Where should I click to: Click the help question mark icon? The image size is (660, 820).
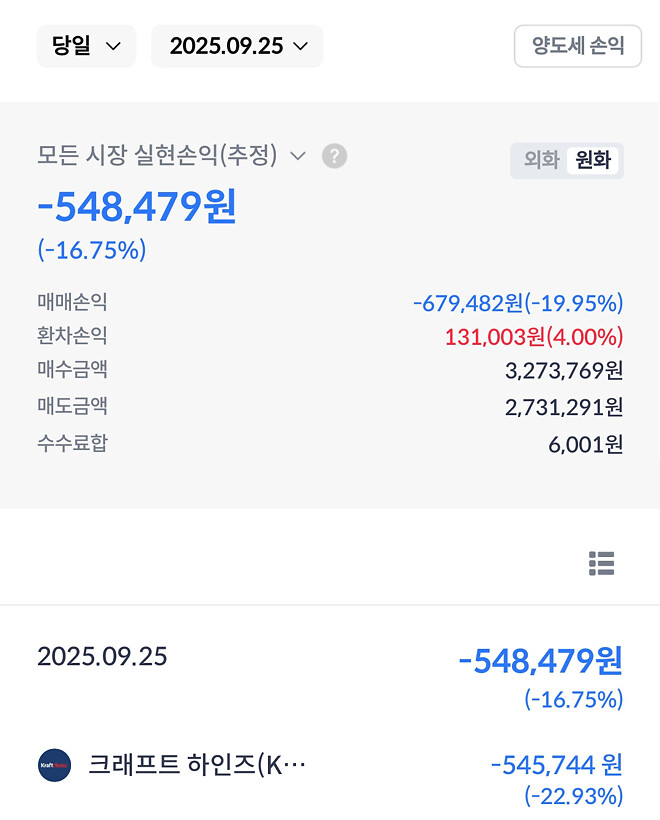(334, 156)
